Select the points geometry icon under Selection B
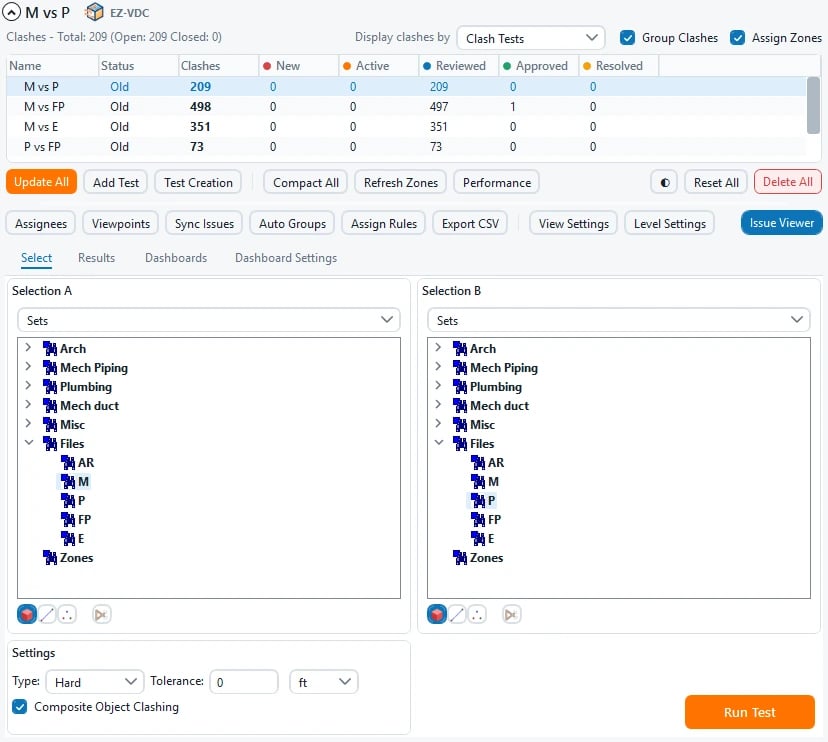 (x=477, y=614)
